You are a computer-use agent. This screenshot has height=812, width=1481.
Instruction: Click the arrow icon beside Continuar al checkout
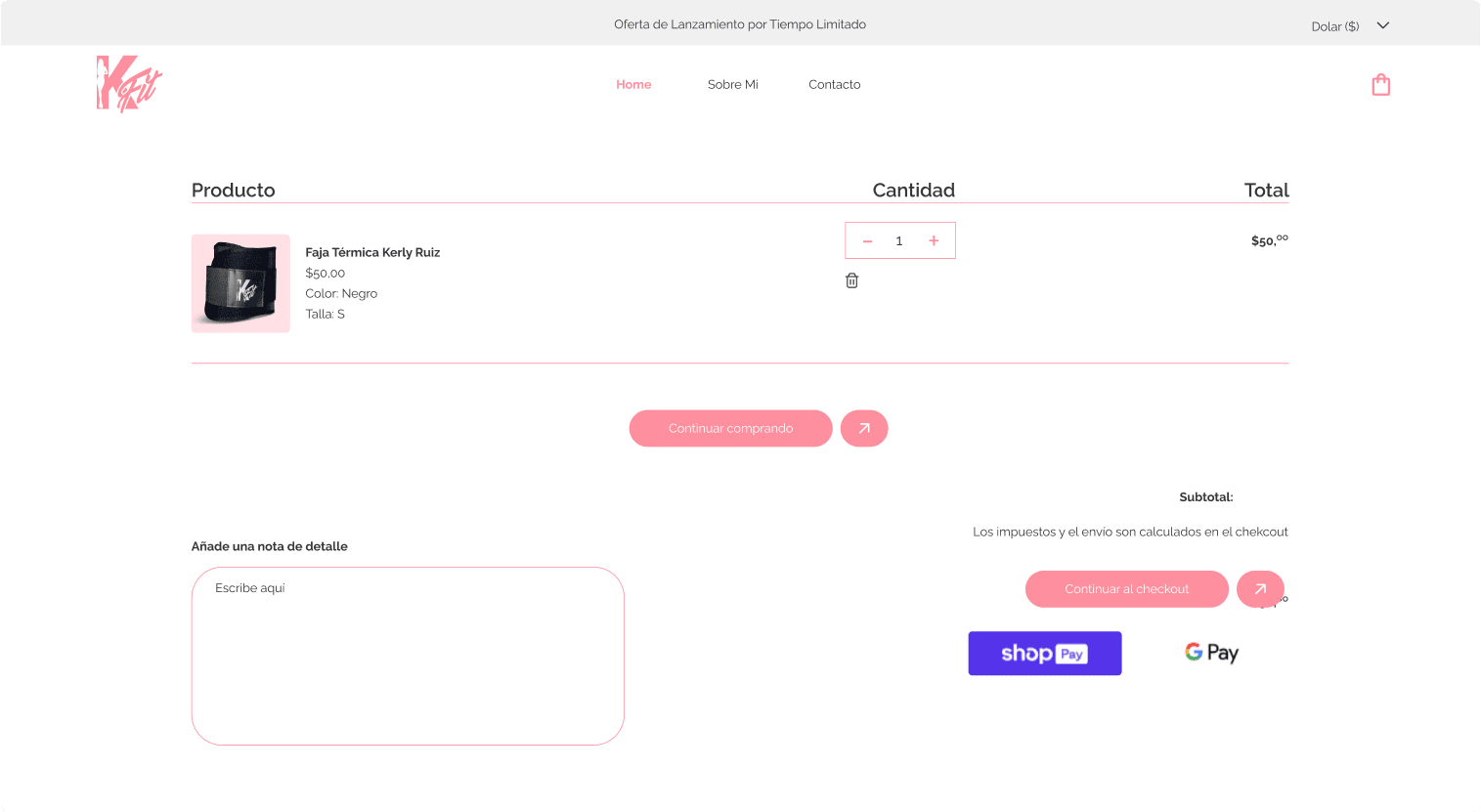[1260, 589]
